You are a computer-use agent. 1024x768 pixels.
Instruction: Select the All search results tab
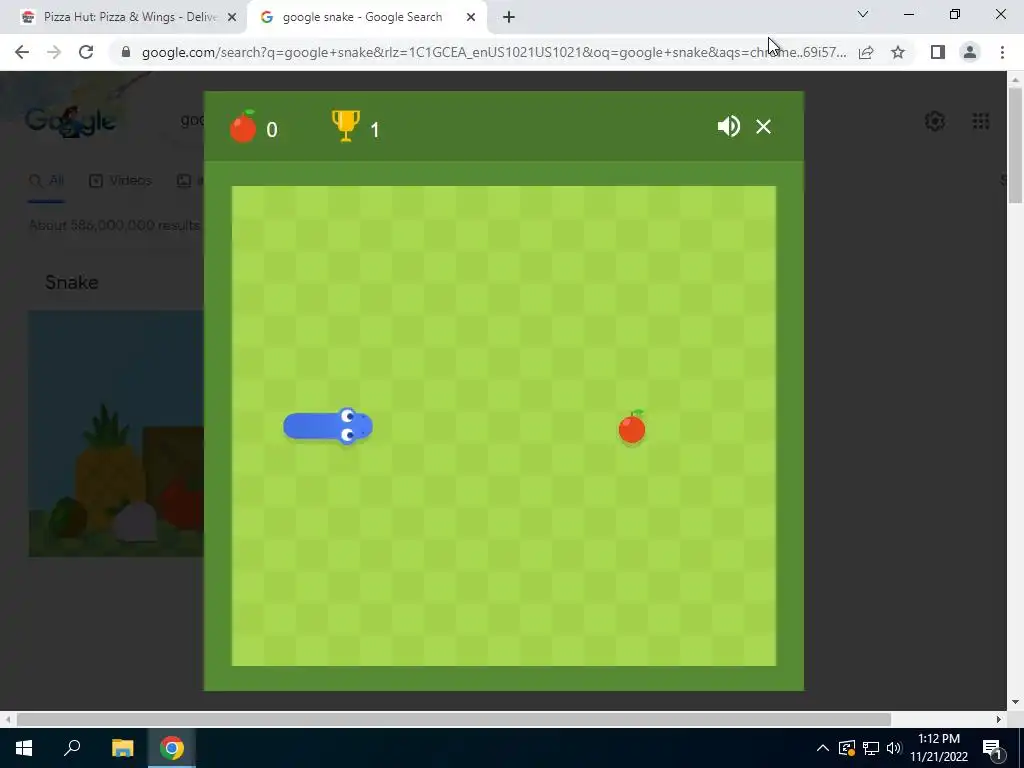tap(47, 181)
